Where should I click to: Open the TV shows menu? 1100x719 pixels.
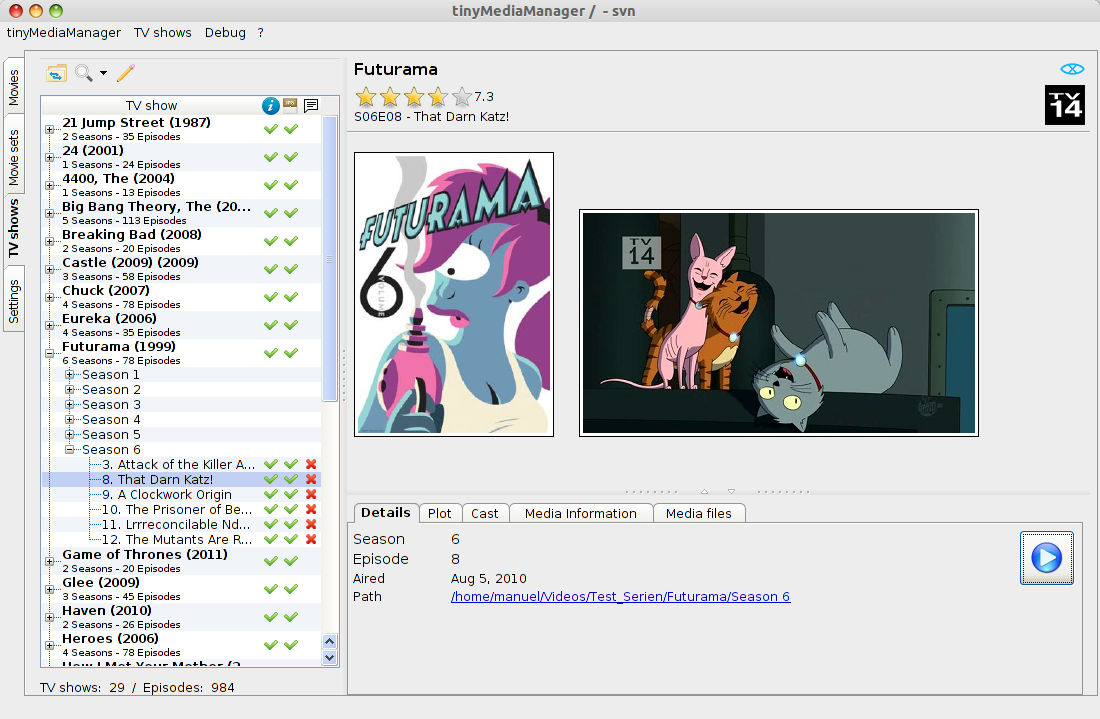pyautogui.click(x=163, y=32)
